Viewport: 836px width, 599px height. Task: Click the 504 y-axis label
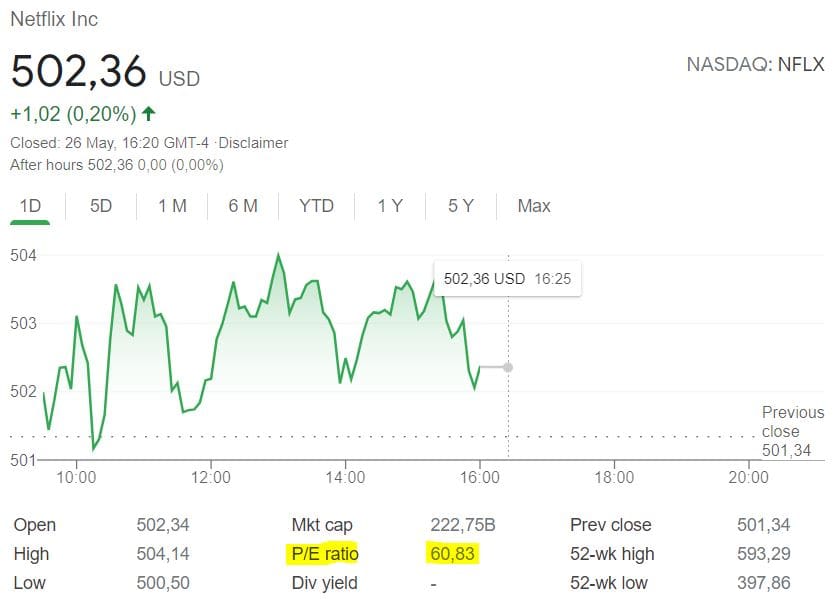pos(23,255)
